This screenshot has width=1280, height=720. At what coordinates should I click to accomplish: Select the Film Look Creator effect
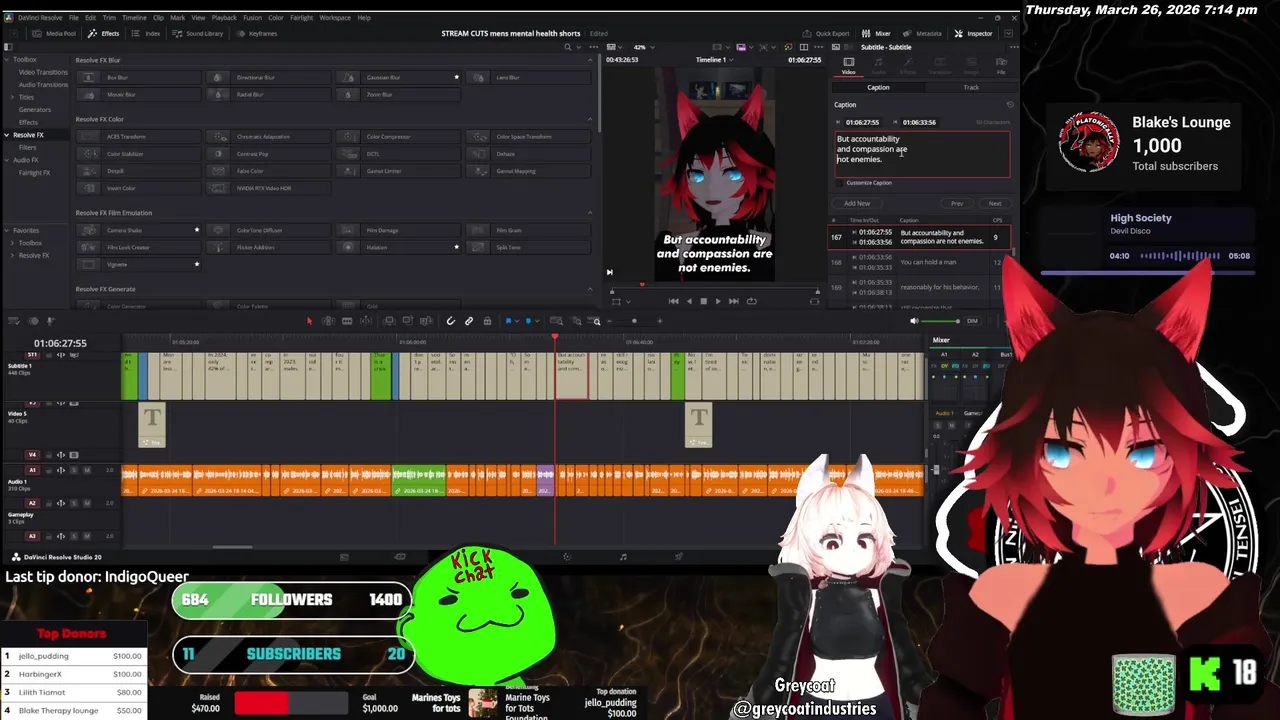point(137,247)
